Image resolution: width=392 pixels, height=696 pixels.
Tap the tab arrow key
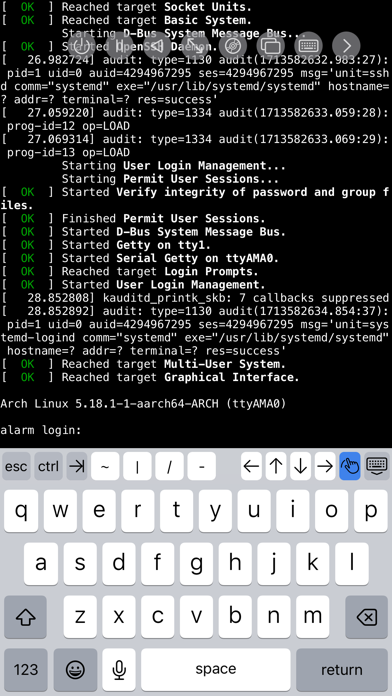pyautogui.click(x=77, y=466)
